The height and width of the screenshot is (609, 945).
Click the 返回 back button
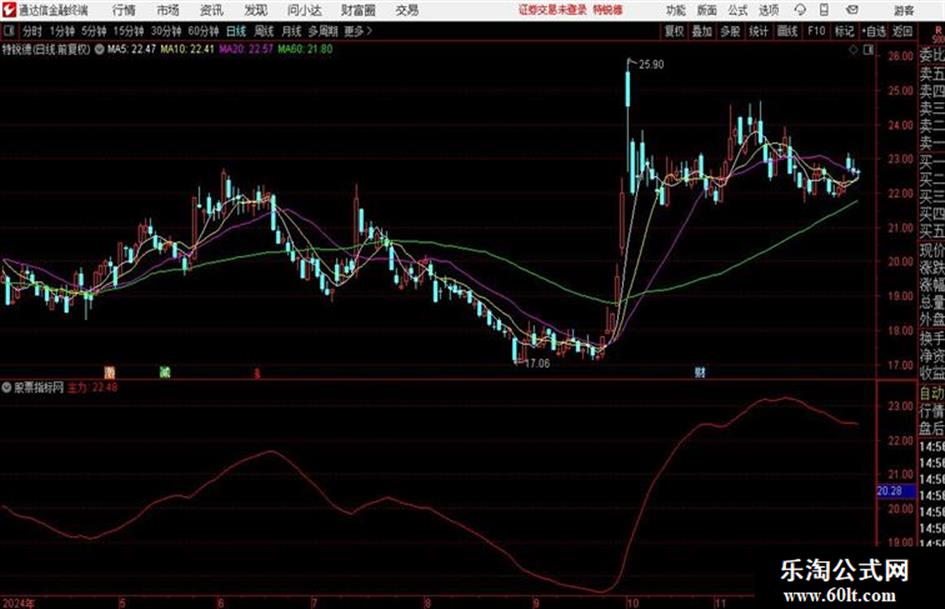(903, 31)
